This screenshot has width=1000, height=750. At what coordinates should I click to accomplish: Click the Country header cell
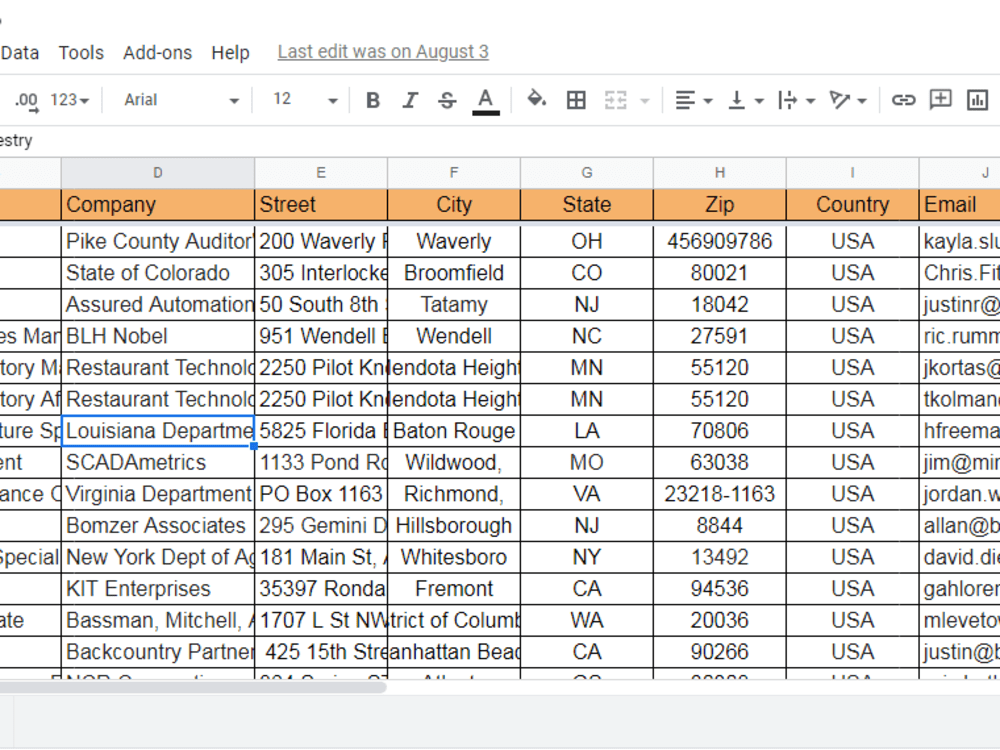853,205
